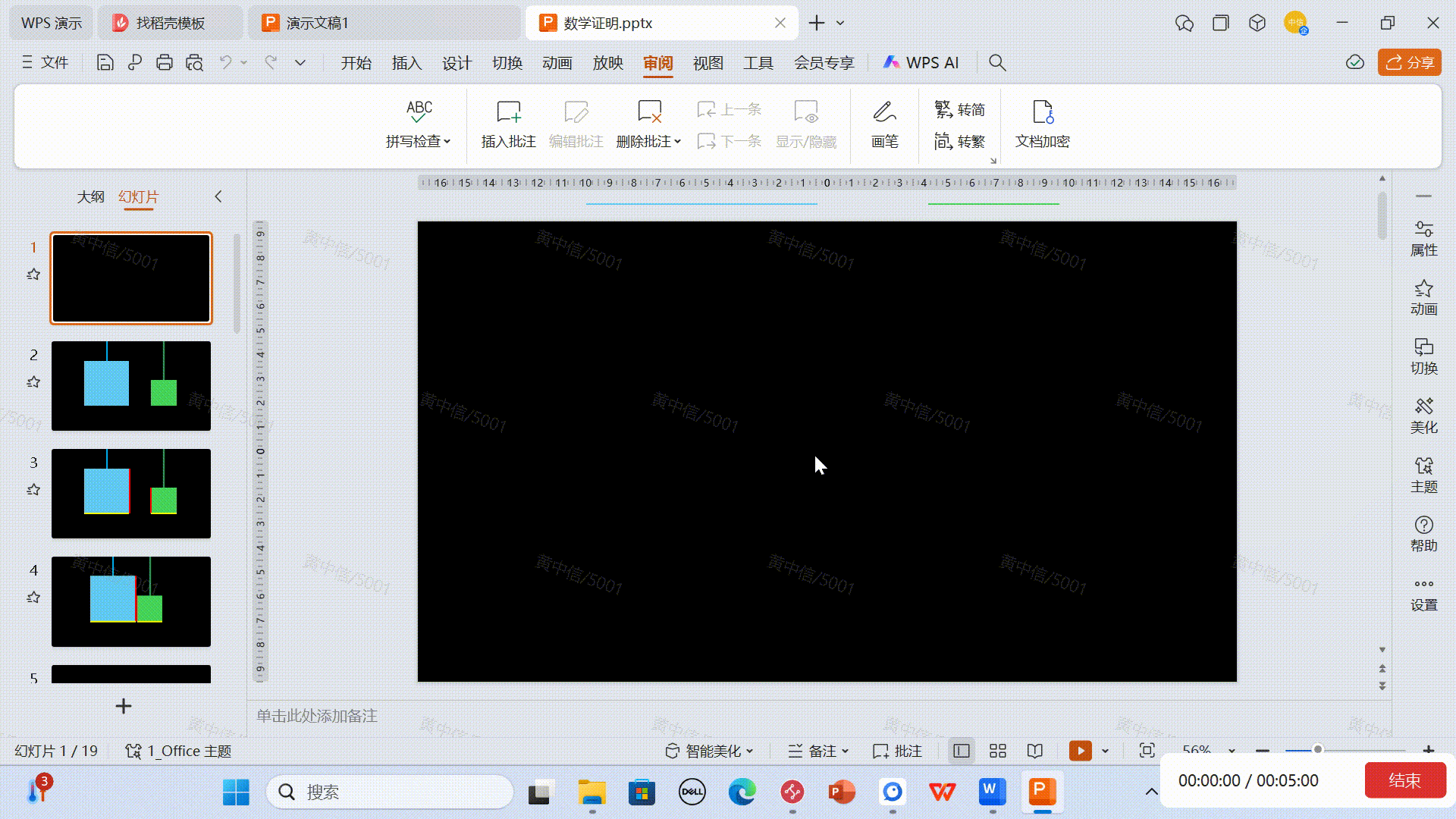Switch to reading view with the book icon
The image size is (1456, 819).
pos(1034,751)
